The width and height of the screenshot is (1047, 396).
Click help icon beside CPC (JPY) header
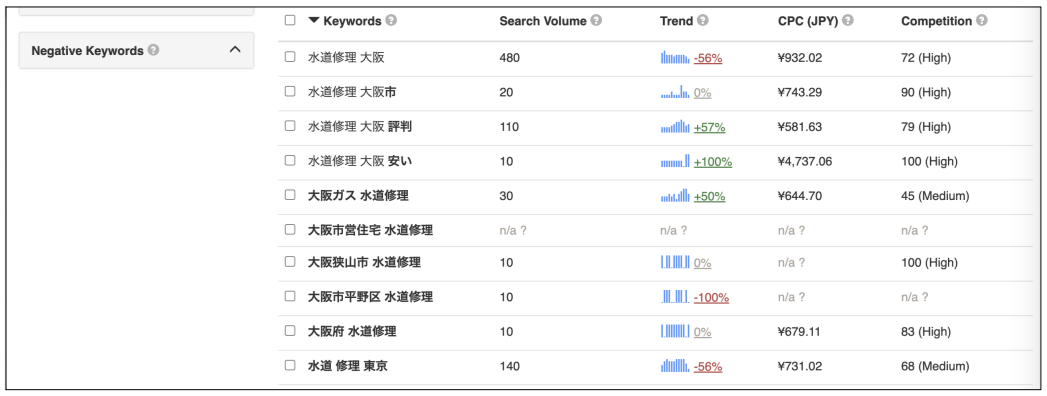(848, 21)
